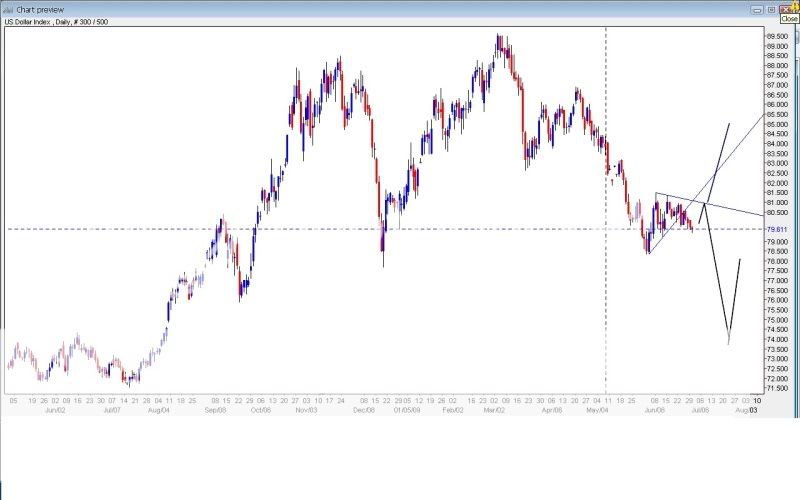
Task: Click the 85.000 level on price scale
Action: (x=779, y=124)
